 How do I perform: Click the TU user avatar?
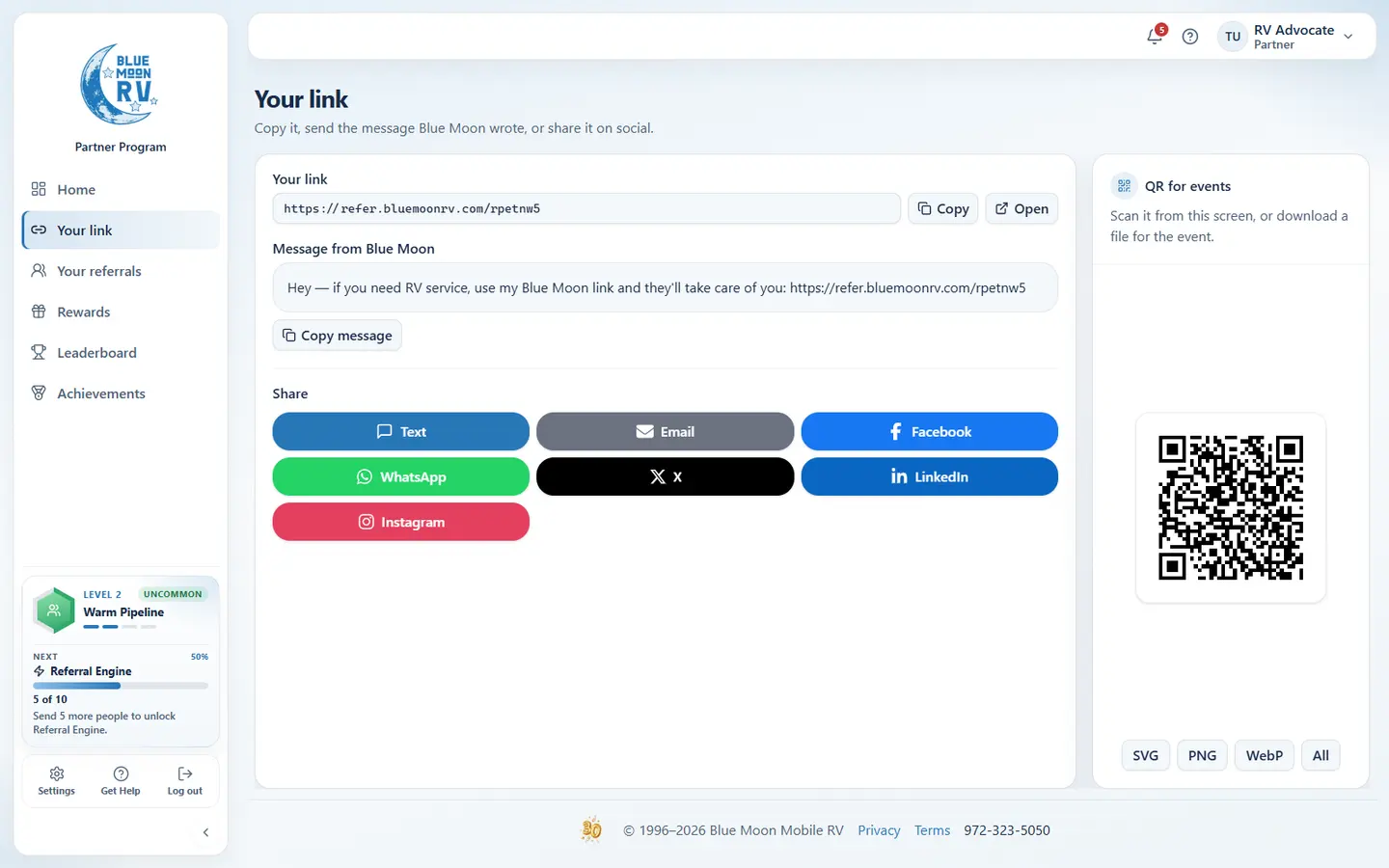tap(1233, 37)
